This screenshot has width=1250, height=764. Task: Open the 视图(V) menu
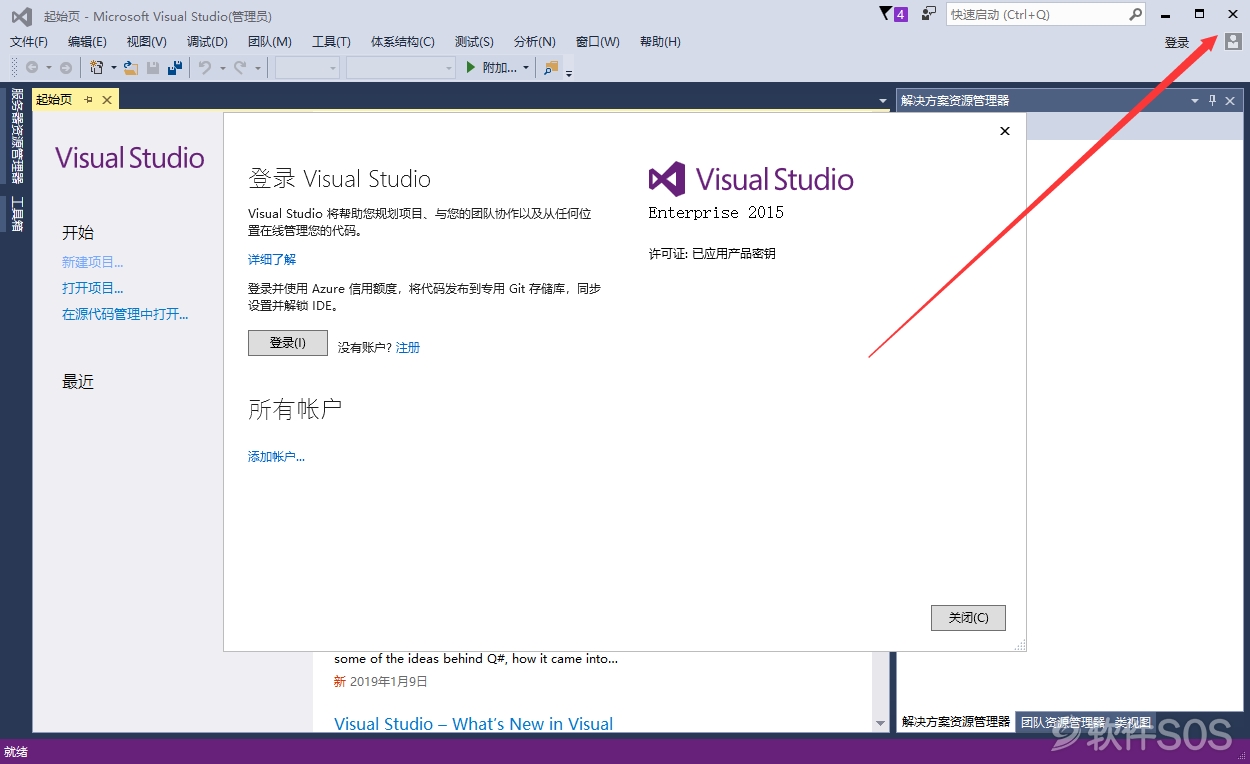point(147,42)
